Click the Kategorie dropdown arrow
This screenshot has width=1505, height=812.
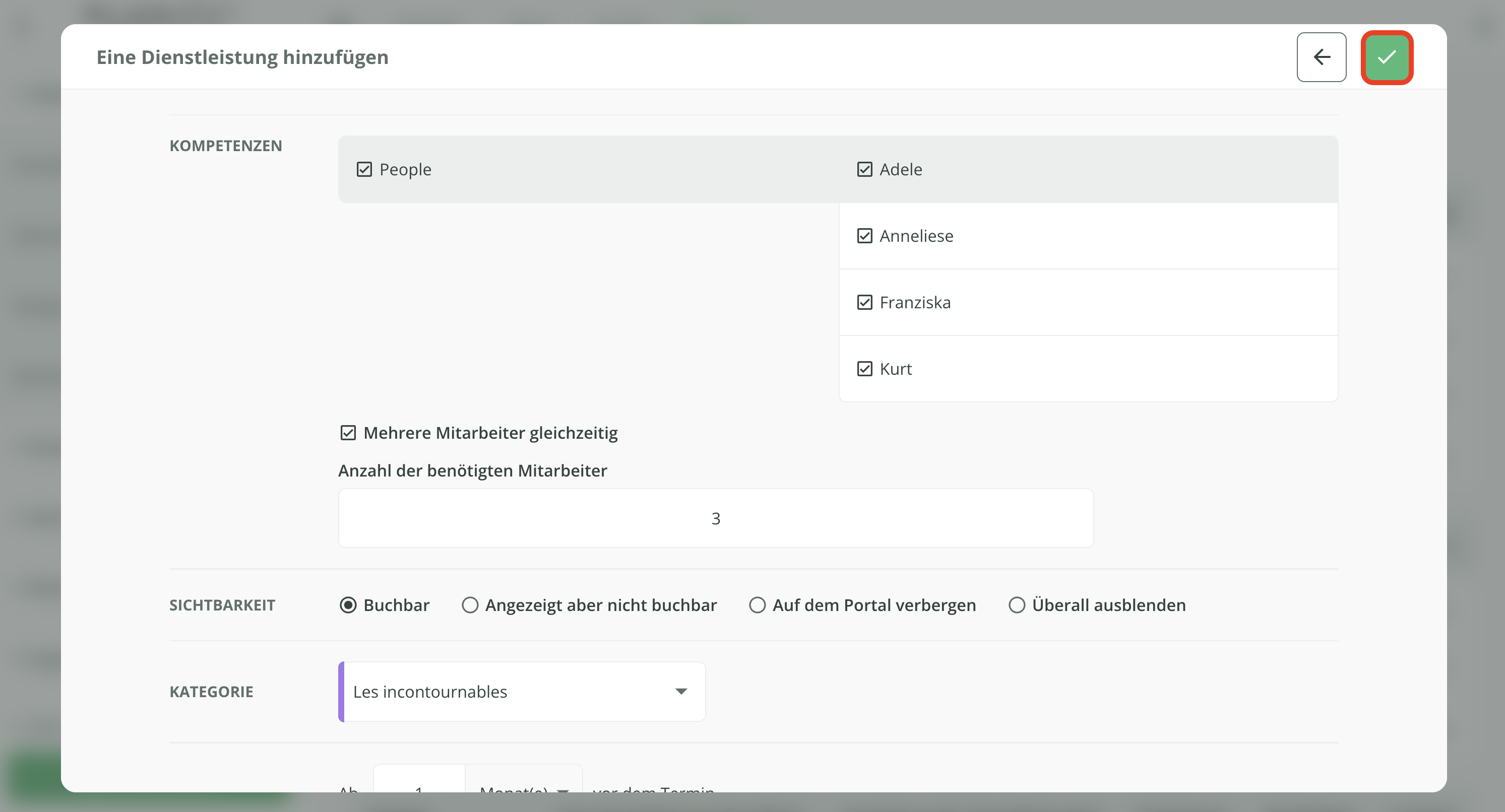pos(680,692)
